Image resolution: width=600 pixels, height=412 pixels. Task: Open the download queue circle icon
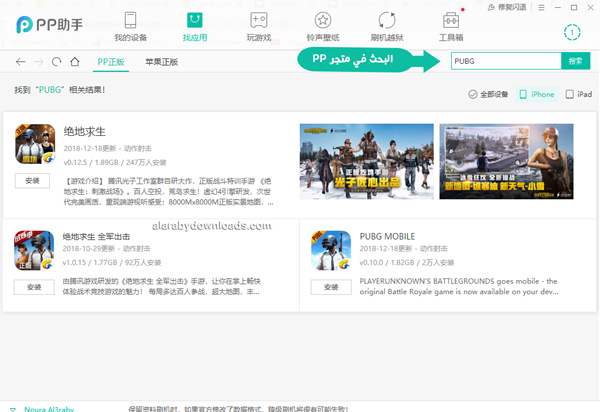pyautogui.click(x=572, y=33)
